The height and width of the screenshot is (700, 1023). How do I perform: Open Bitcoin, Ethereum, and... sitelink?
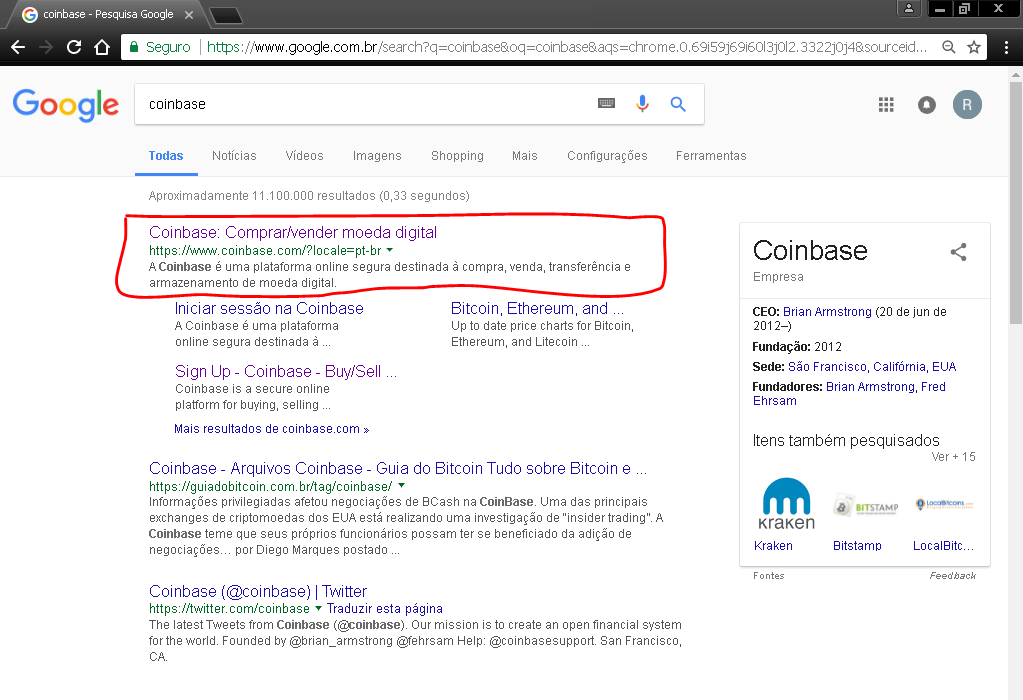pyautogui.click(x=537, y=309)
